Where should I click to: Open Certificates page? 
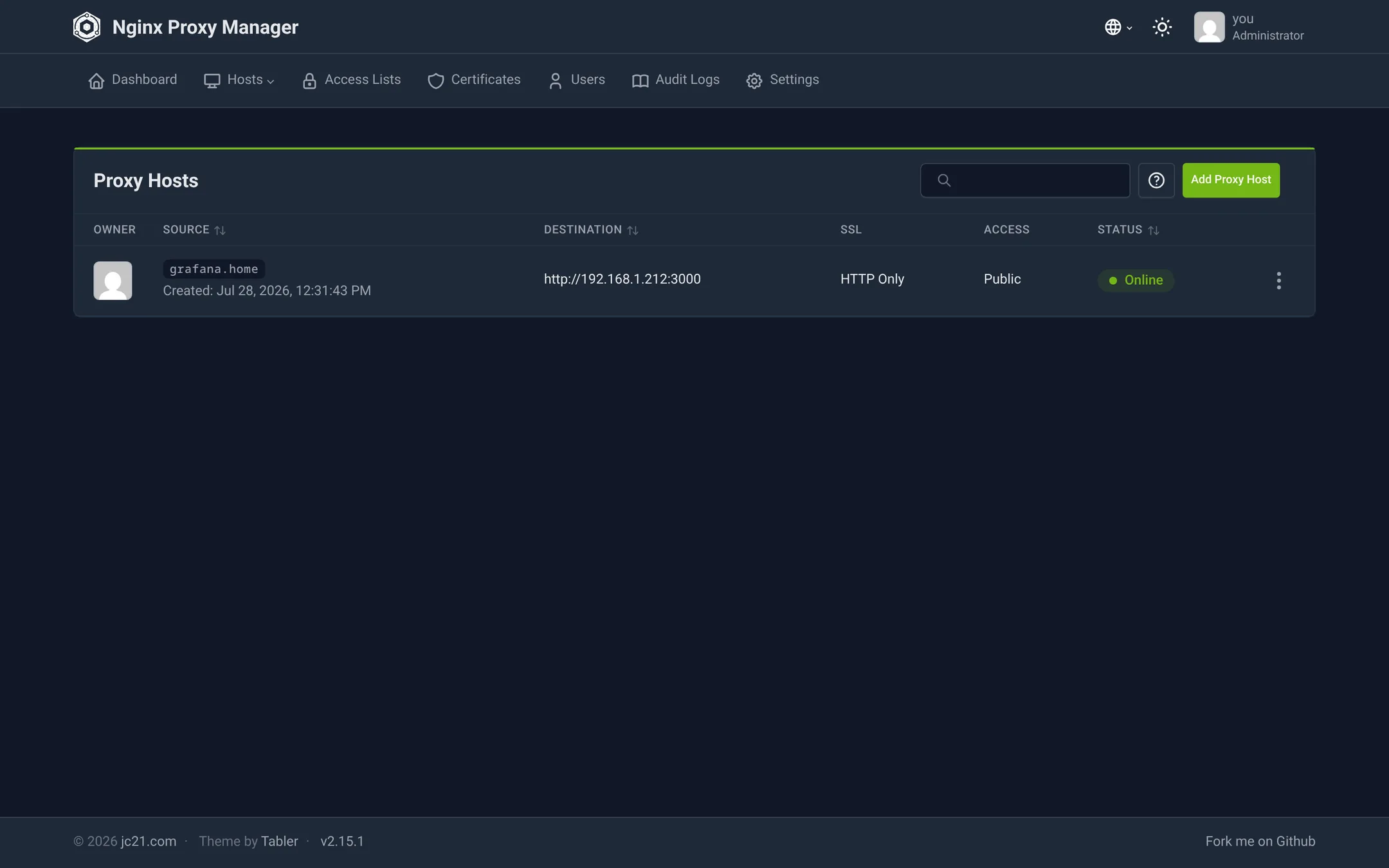(475, 80)
